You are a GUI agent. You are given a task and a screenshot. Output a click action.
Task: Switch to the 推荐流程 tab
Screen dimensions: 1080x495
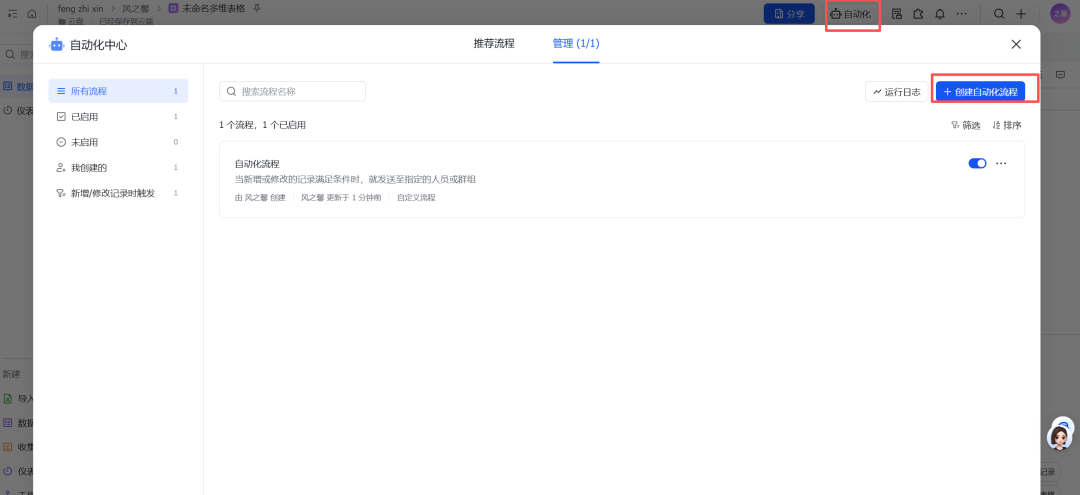494,44
